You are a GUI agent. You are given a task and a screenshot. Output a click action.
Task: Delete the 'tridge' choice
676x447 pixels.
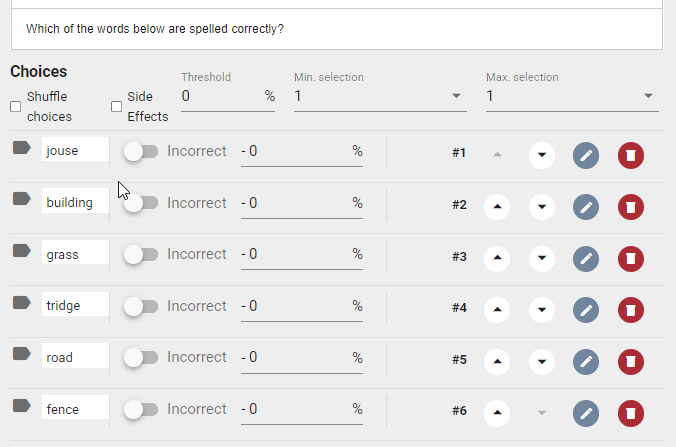point(631,310)
